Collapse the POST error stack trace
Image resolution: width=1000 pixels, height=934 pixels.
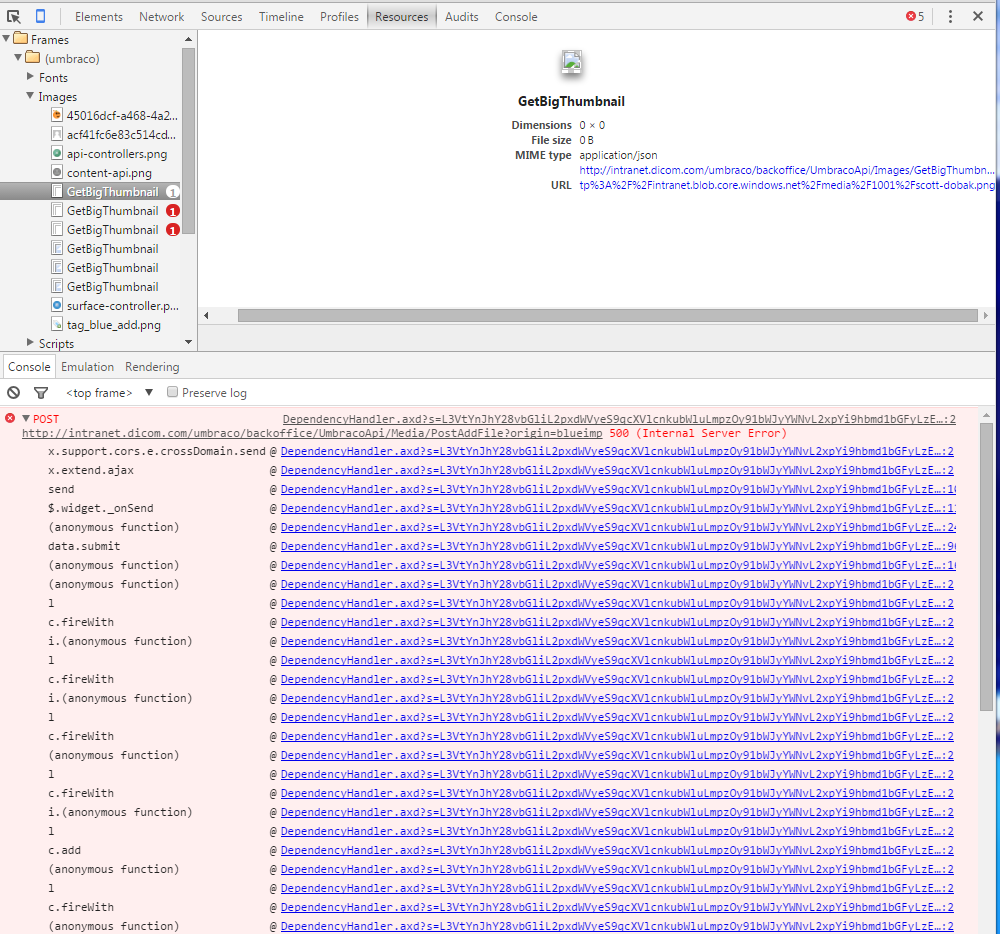pyautogui.click(x=26, y=418)
